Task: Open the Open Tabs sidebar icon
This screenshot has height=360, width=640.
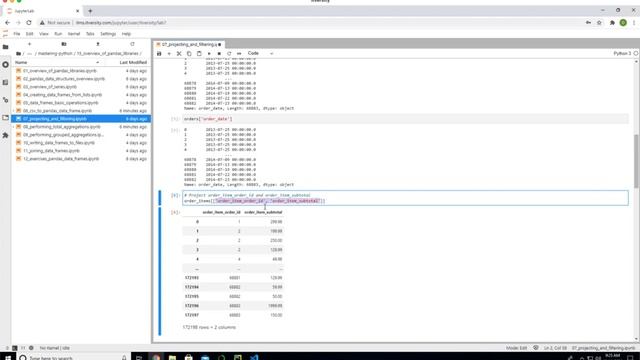Action: [x=5, y=118]
